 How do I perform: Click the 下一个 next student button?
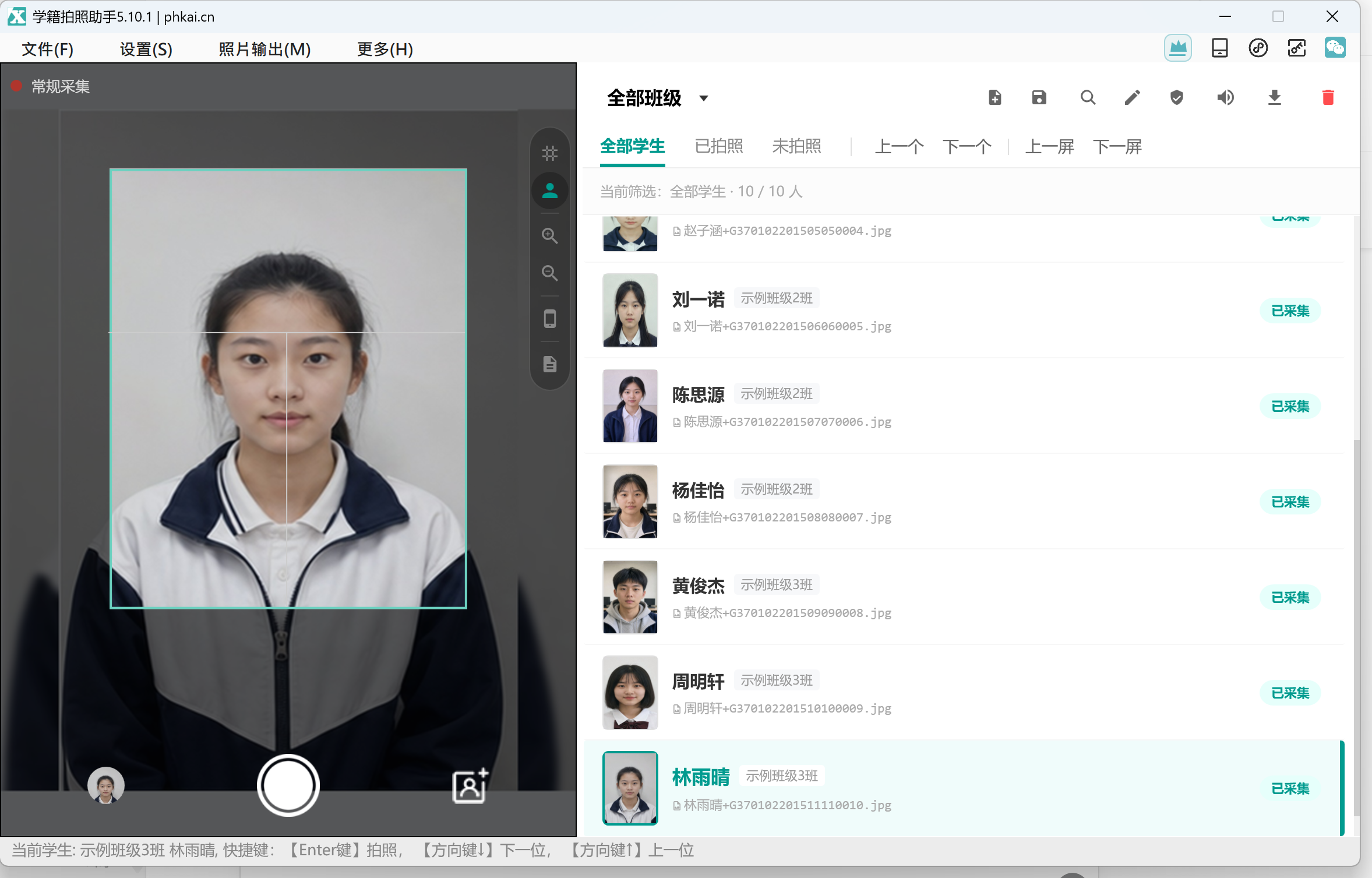point(967,146)
